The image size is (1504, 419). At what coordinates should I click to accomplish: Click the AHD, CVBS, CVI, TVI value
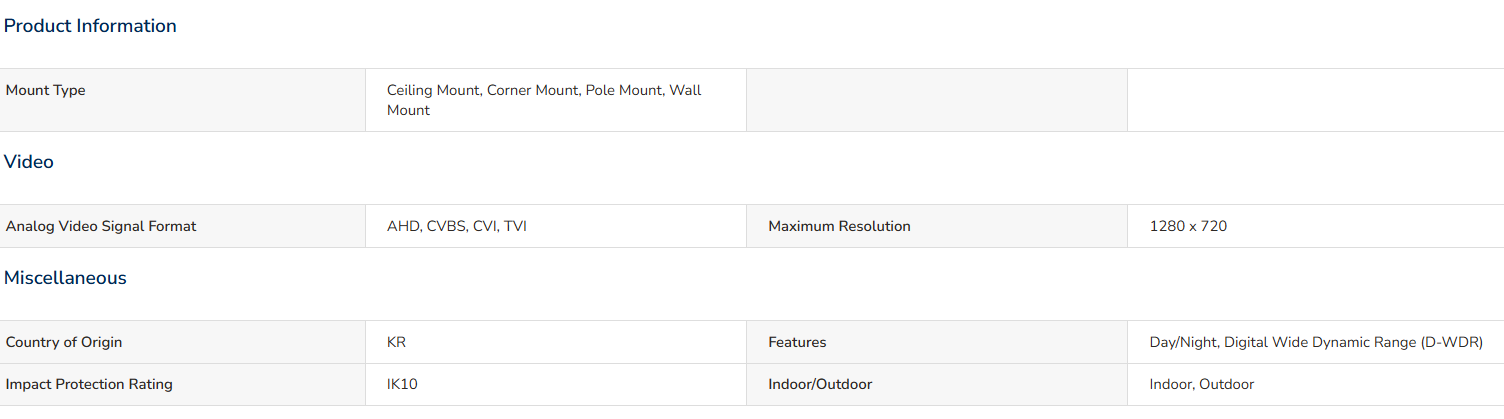(x=457, y=226)
